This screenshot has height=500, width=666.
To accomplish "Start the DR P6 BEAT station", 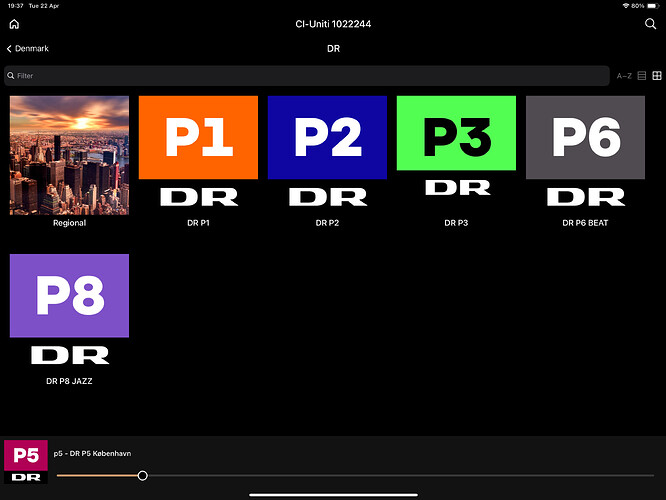I will tap(585, 152).
